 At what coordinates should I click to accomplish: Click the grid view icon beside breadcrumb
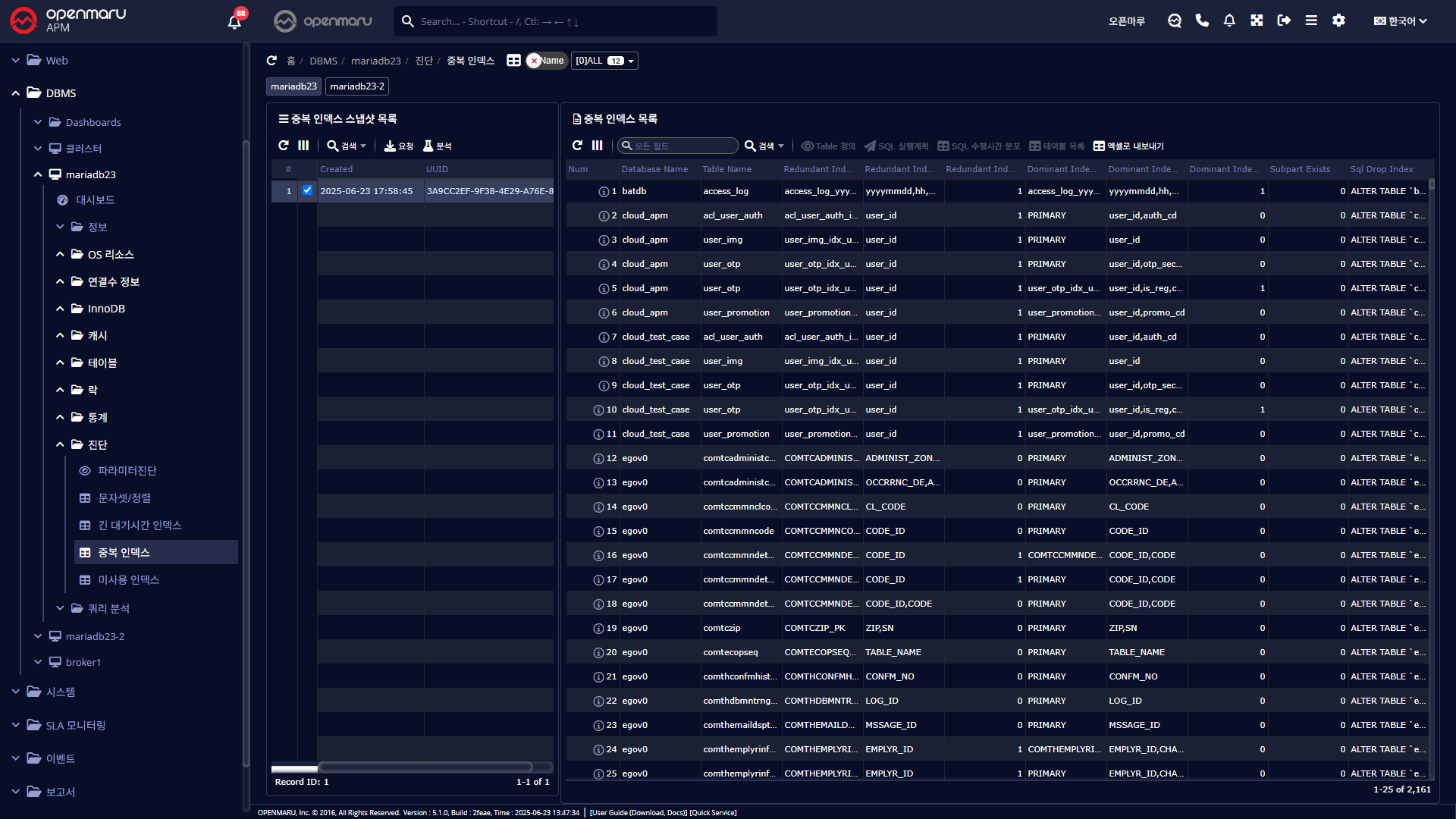point(513,61)
